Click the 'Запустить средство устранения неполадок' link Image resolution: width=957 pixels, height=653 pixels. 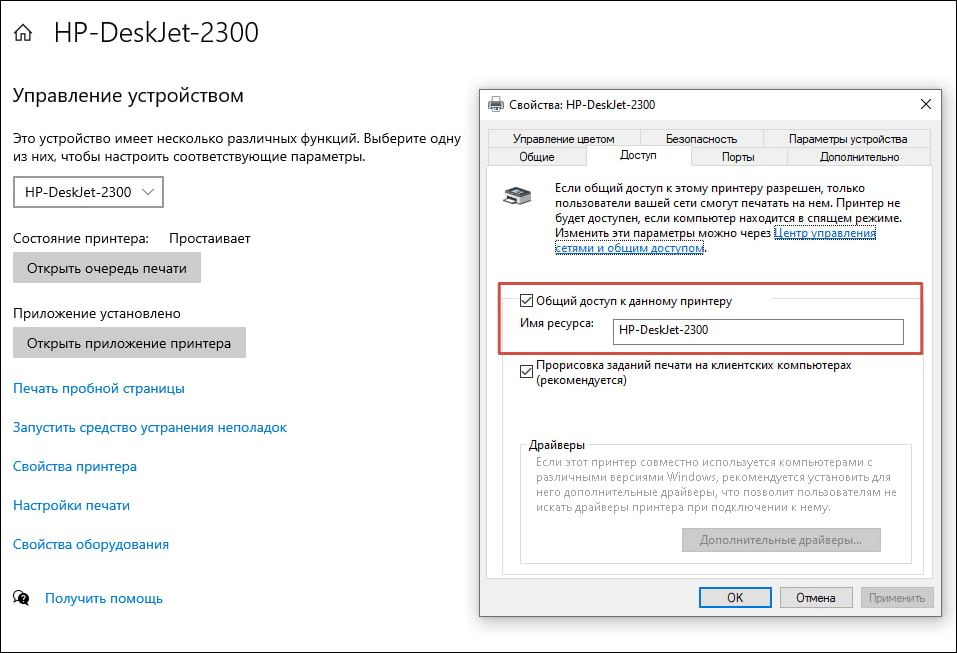tap(150, 427)
